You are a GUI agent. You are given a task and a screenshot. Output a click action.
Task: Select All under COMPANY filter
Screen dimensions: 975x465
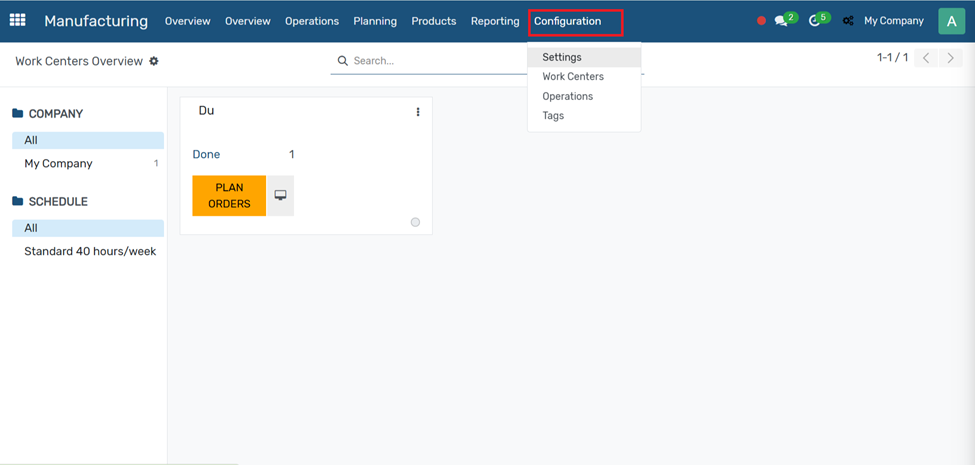click(88, 141)
